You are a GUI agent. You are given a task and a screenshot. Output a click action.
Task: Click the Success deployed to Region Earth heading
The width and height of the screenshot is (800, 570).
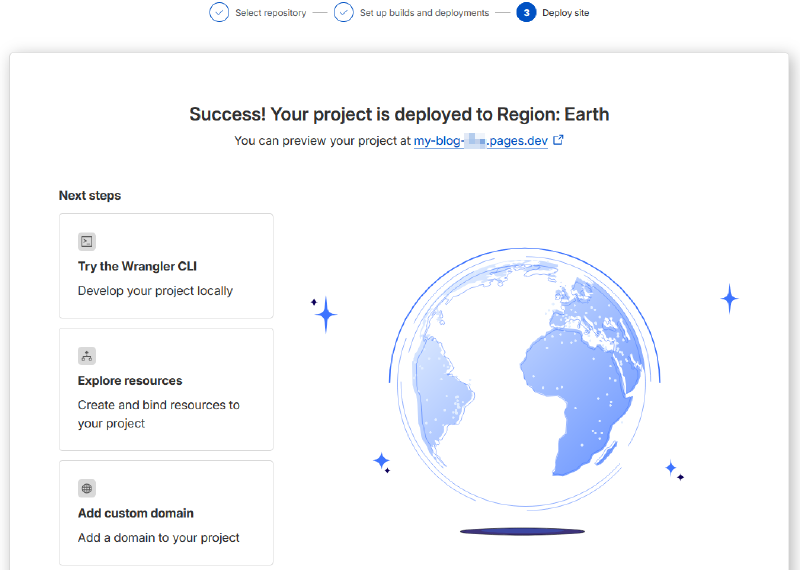tap(399, 114)
